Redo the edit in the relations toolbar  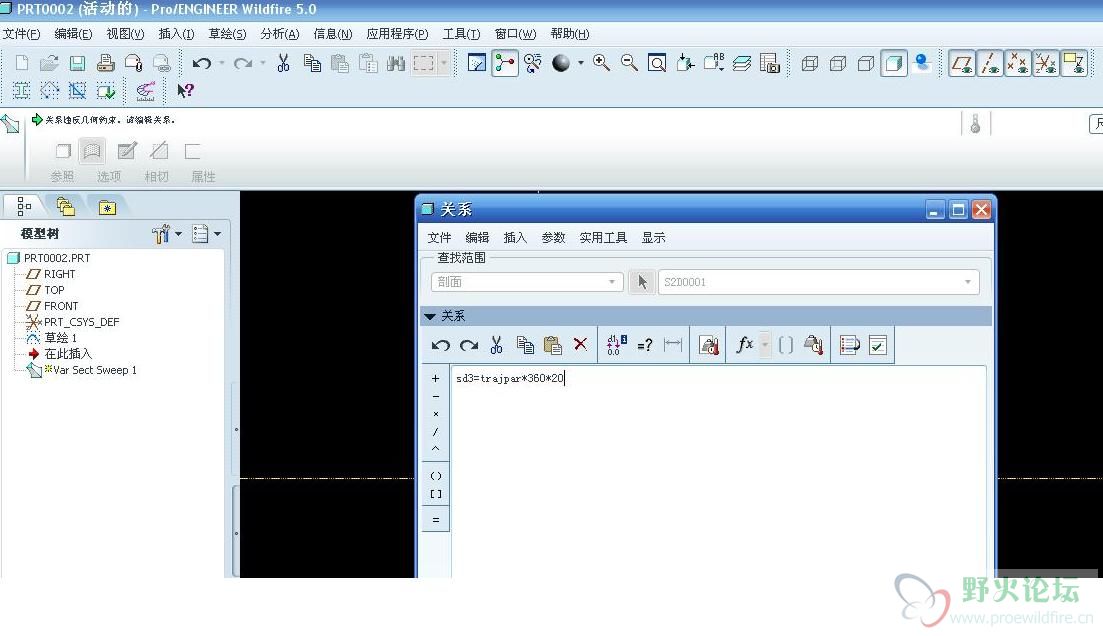pos(468,345)
